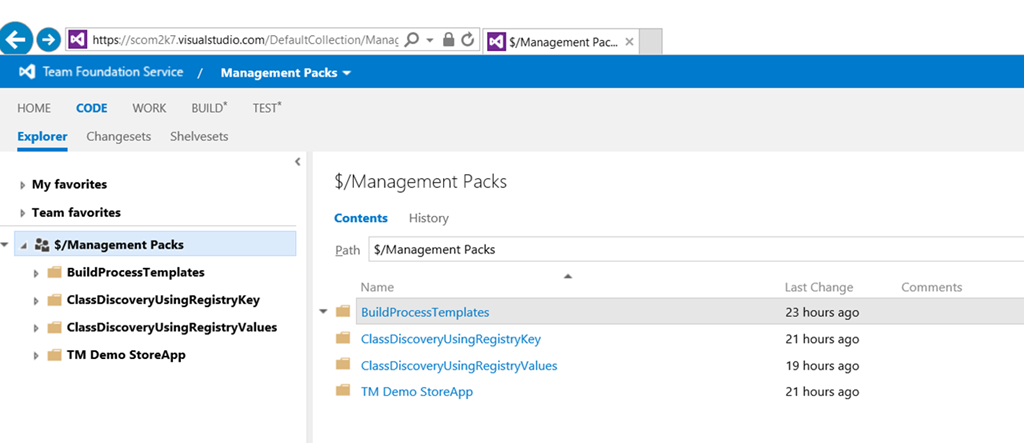Click TM Demo StoreApp folder icon in list
1024x443 pixels.
coord(344,391)
